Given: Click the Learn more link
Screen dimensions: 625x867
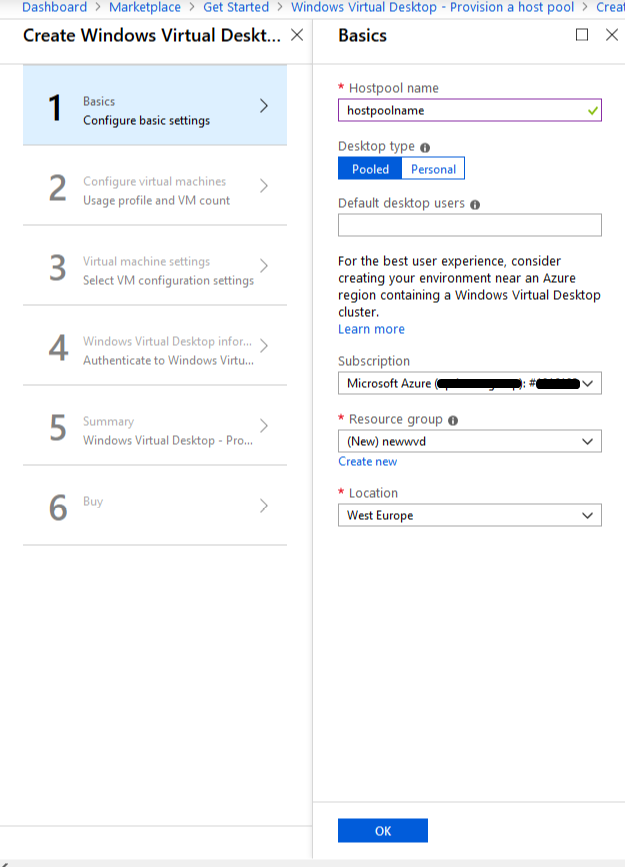Looking at the screenshot, I should point(371,329).
